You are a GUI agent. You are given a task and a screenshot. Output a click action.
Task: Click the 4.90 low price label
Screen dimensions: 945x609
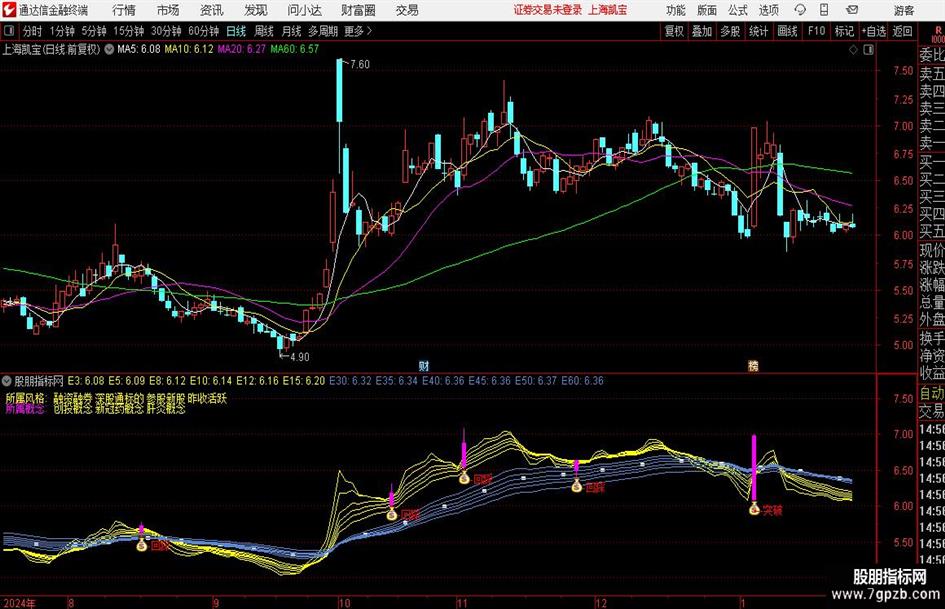click(300, 357)
